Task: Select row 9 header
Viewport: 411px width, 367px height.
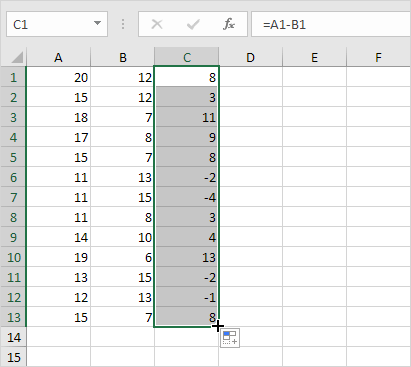Action: tap(13, 237)
